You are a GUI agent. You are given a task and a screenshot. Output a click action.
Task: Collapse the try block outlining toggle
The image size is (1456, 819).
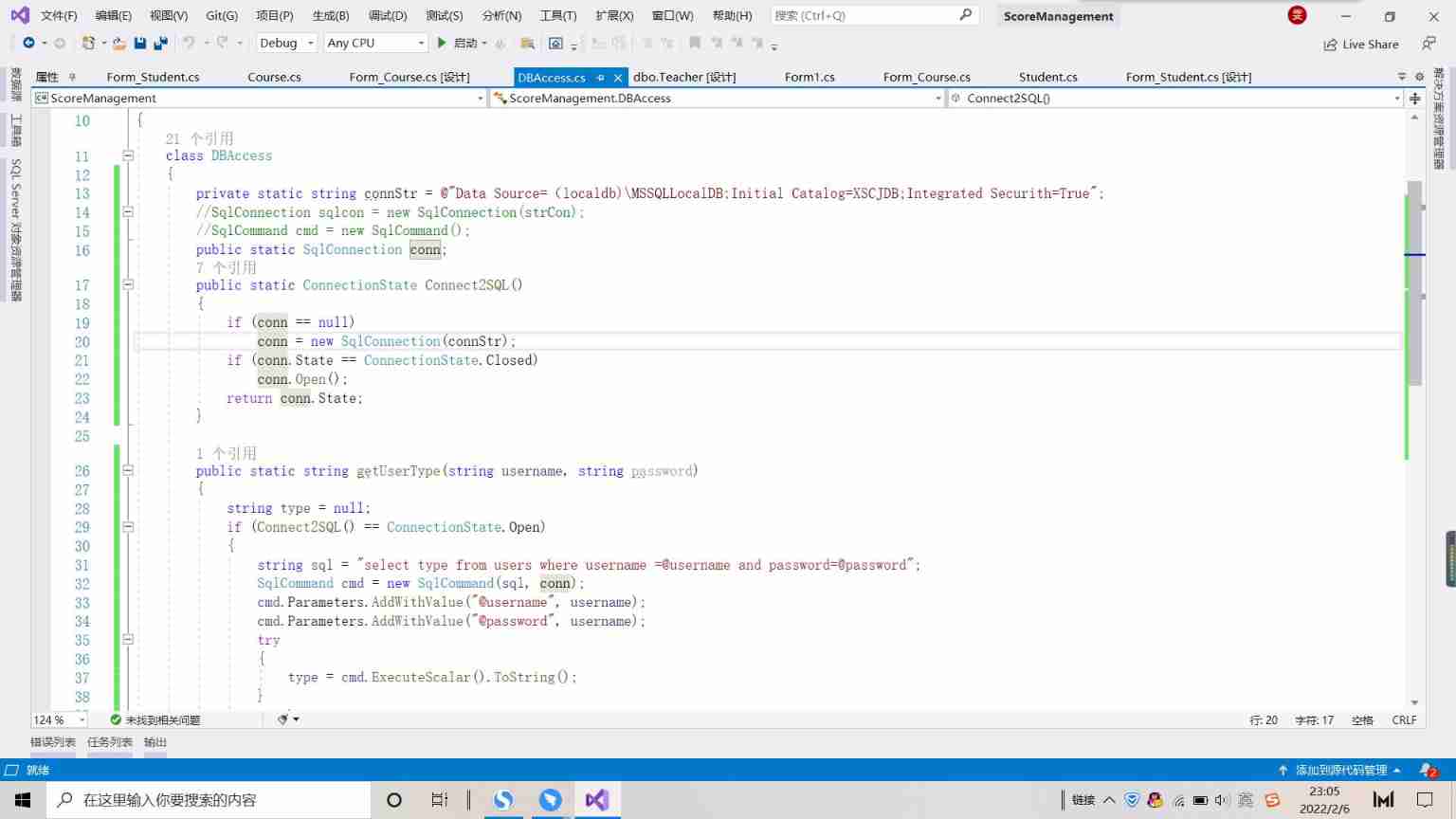click(128, 640)
